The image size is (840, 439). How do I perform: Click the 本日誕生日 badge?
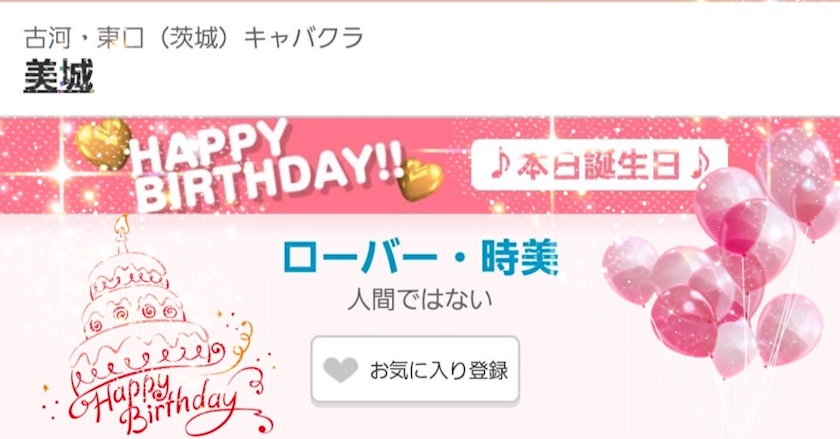599,165
